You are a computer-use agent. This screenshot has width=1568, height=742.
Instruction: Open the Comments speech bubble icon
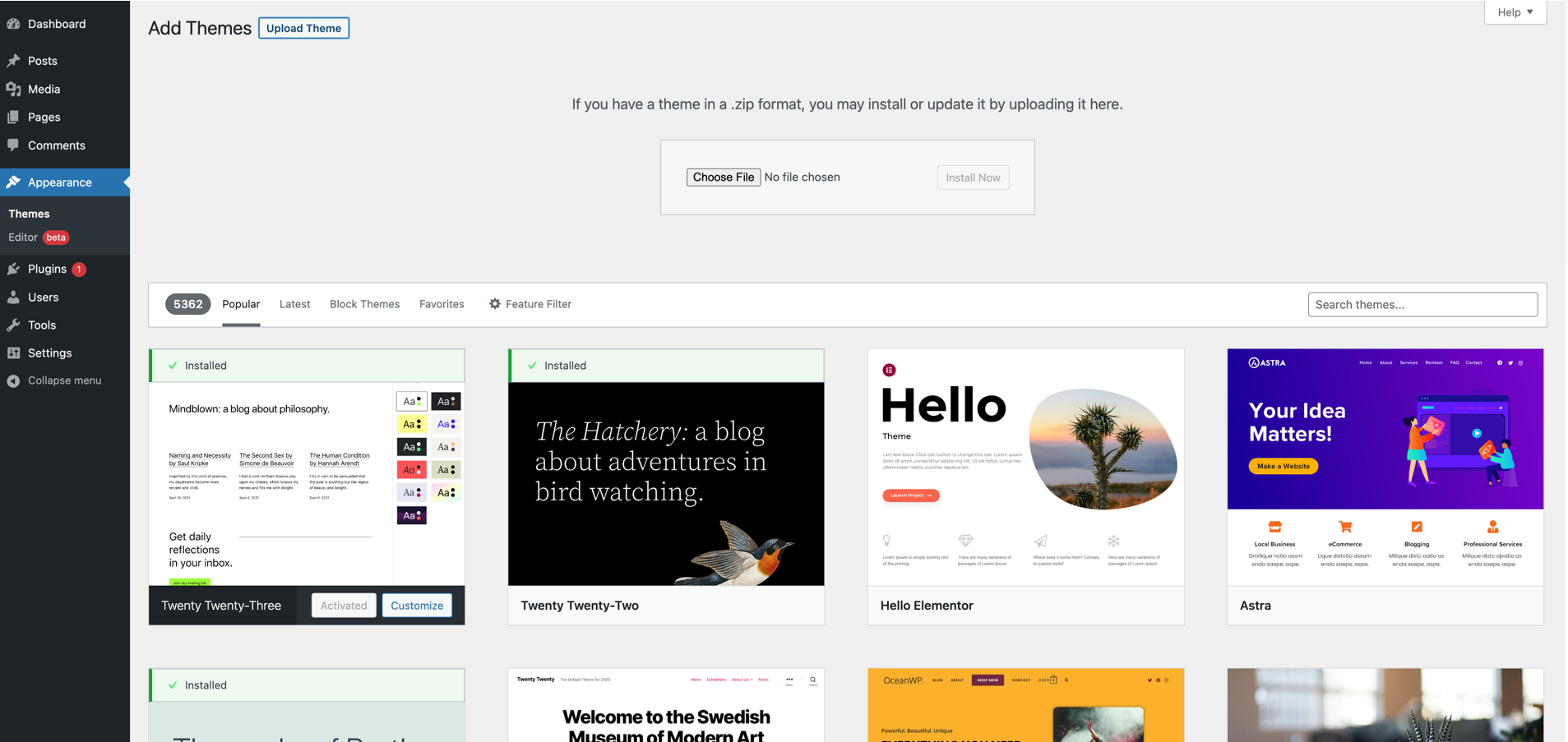pos(13,145)
